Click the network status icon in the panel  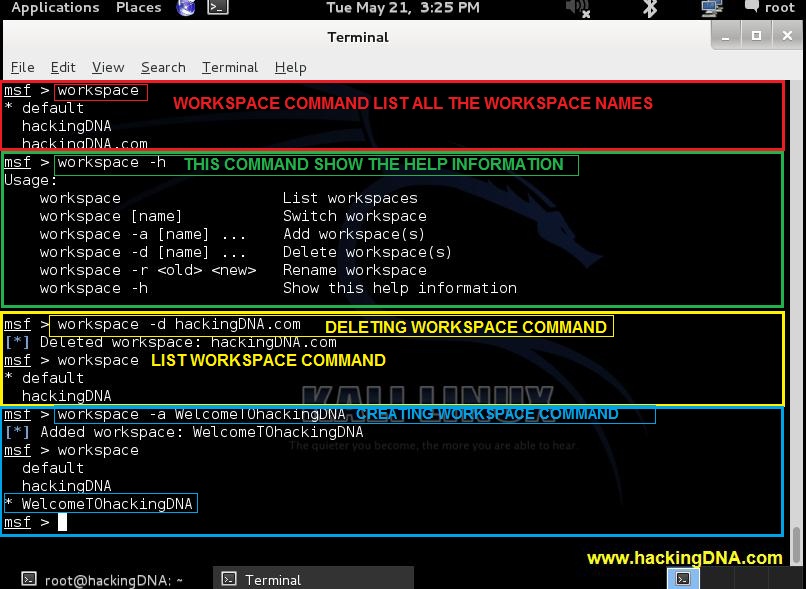(712, 7)
